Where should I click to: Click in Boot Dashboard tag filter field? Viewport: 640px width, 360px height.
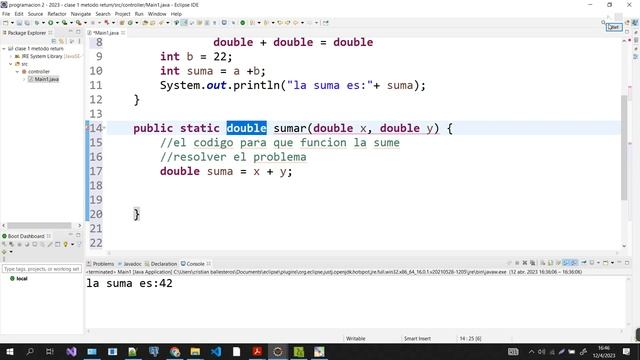tap(42, 269)
